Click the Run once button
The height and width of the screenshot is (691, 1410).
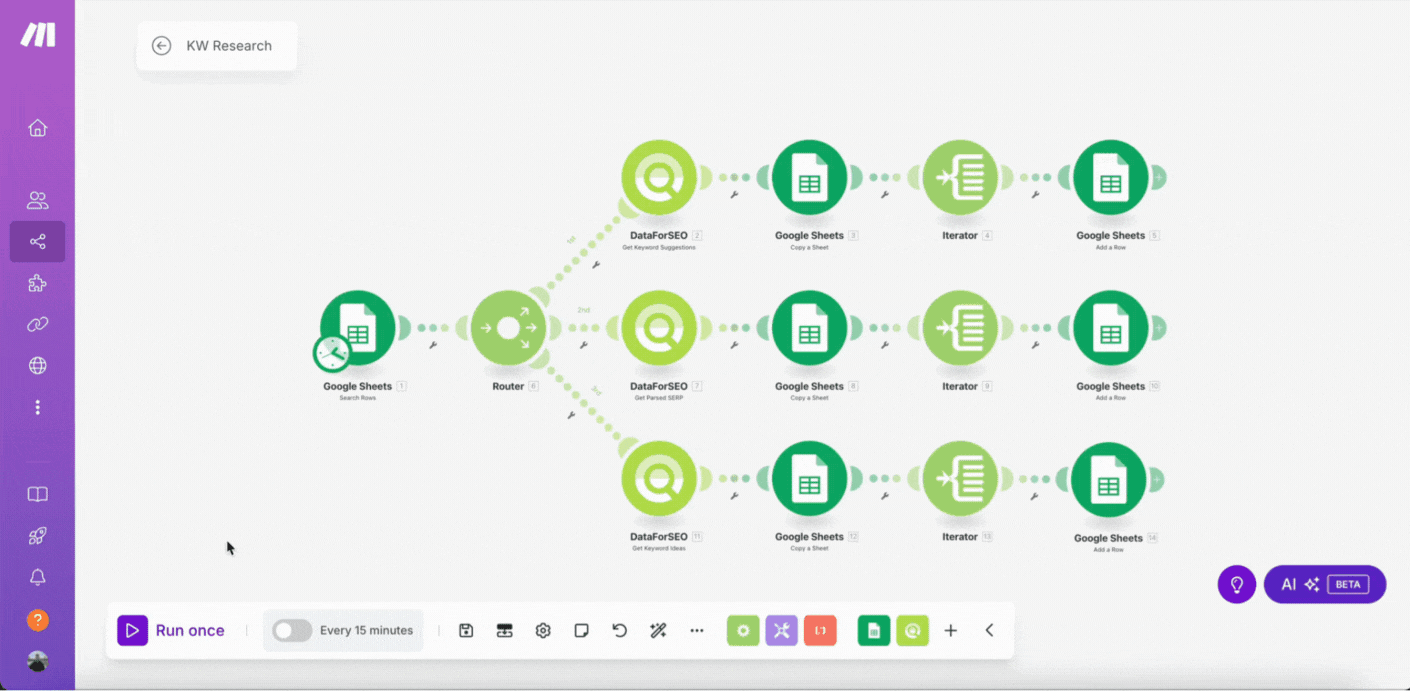click(171, 631)
